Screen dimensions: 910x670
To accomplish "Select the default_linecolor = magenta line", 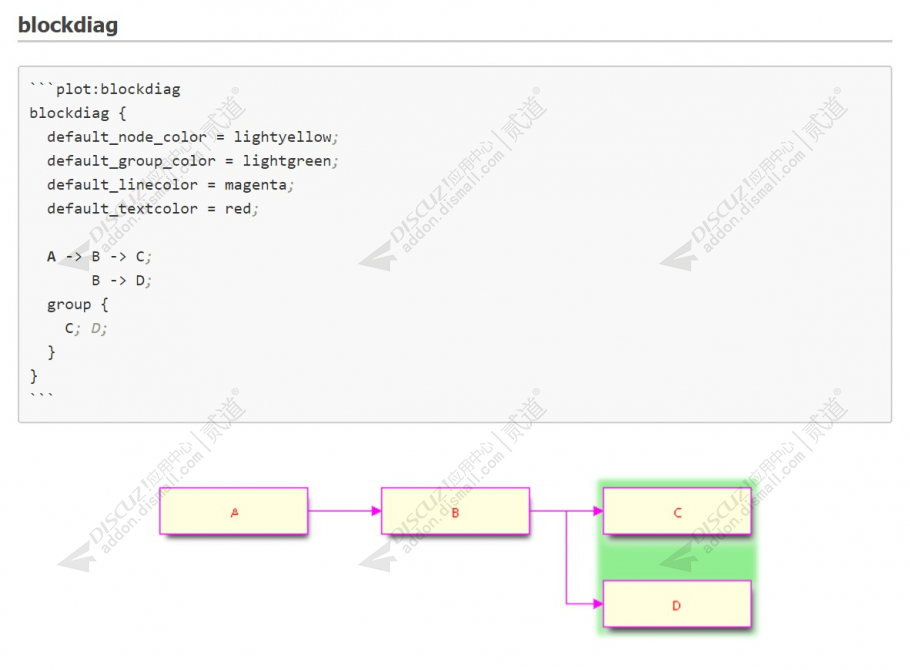I will (x=171, y=185).
